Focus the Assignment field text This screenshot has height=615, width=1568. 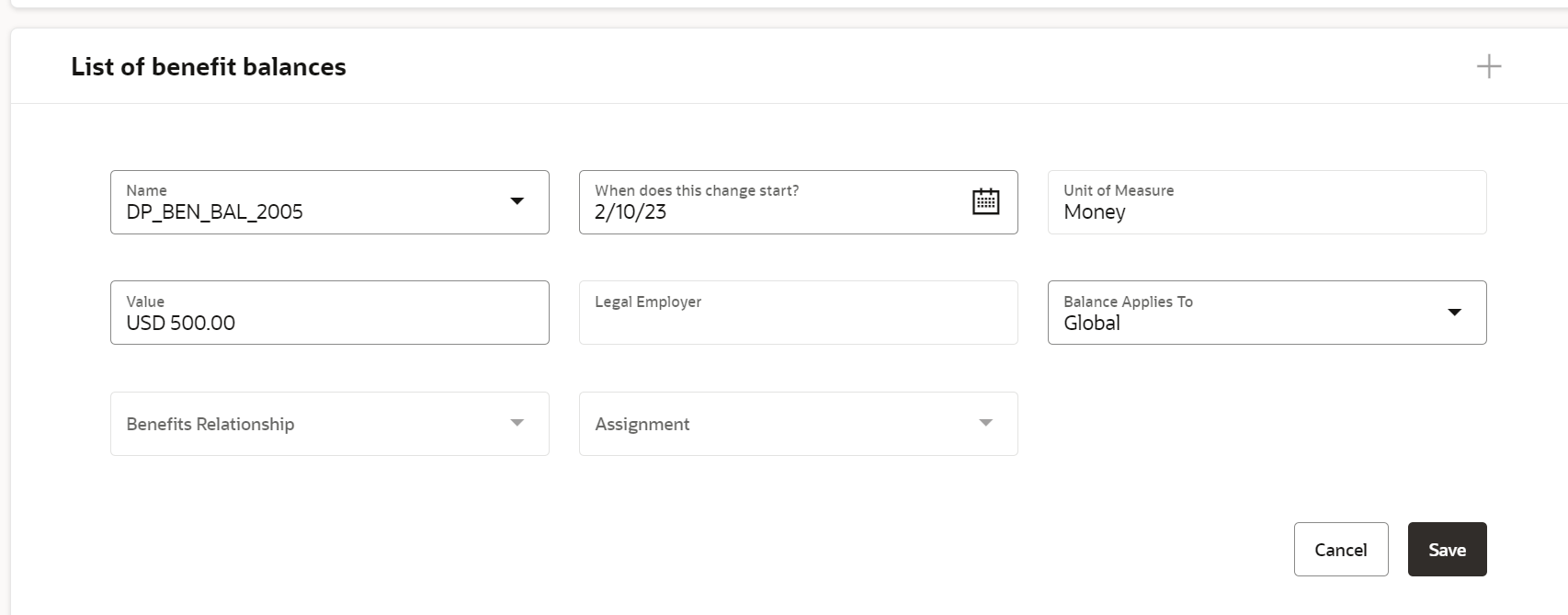[x=642, y=424]
